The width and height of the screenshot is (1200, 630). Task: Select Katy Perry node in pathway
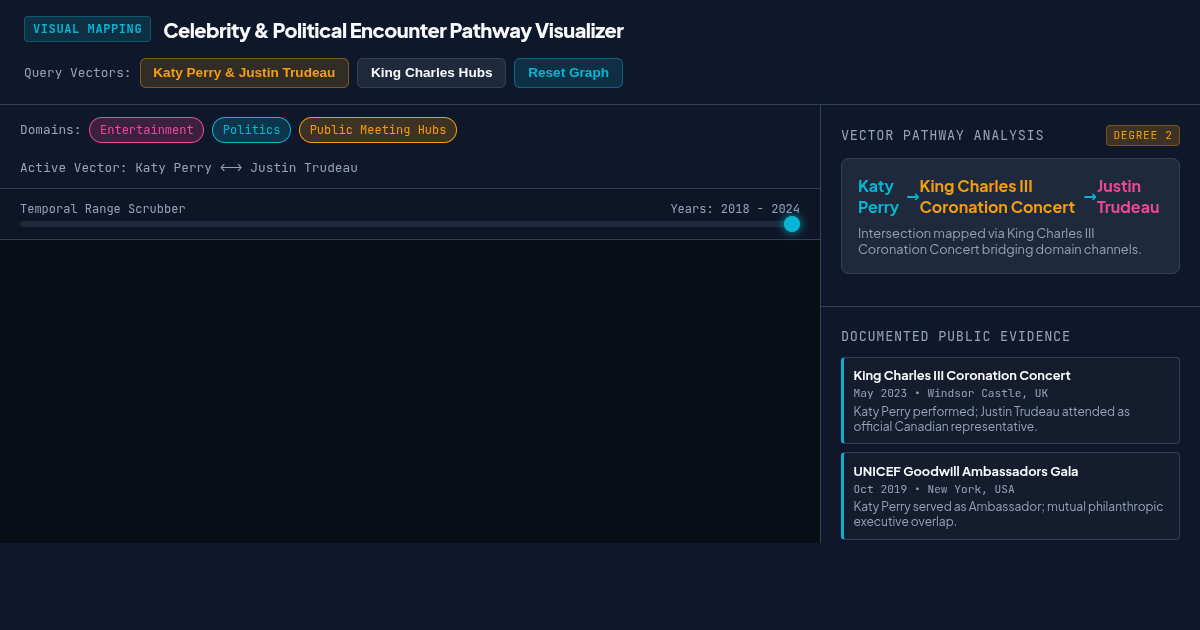click(x=879, y=197)
